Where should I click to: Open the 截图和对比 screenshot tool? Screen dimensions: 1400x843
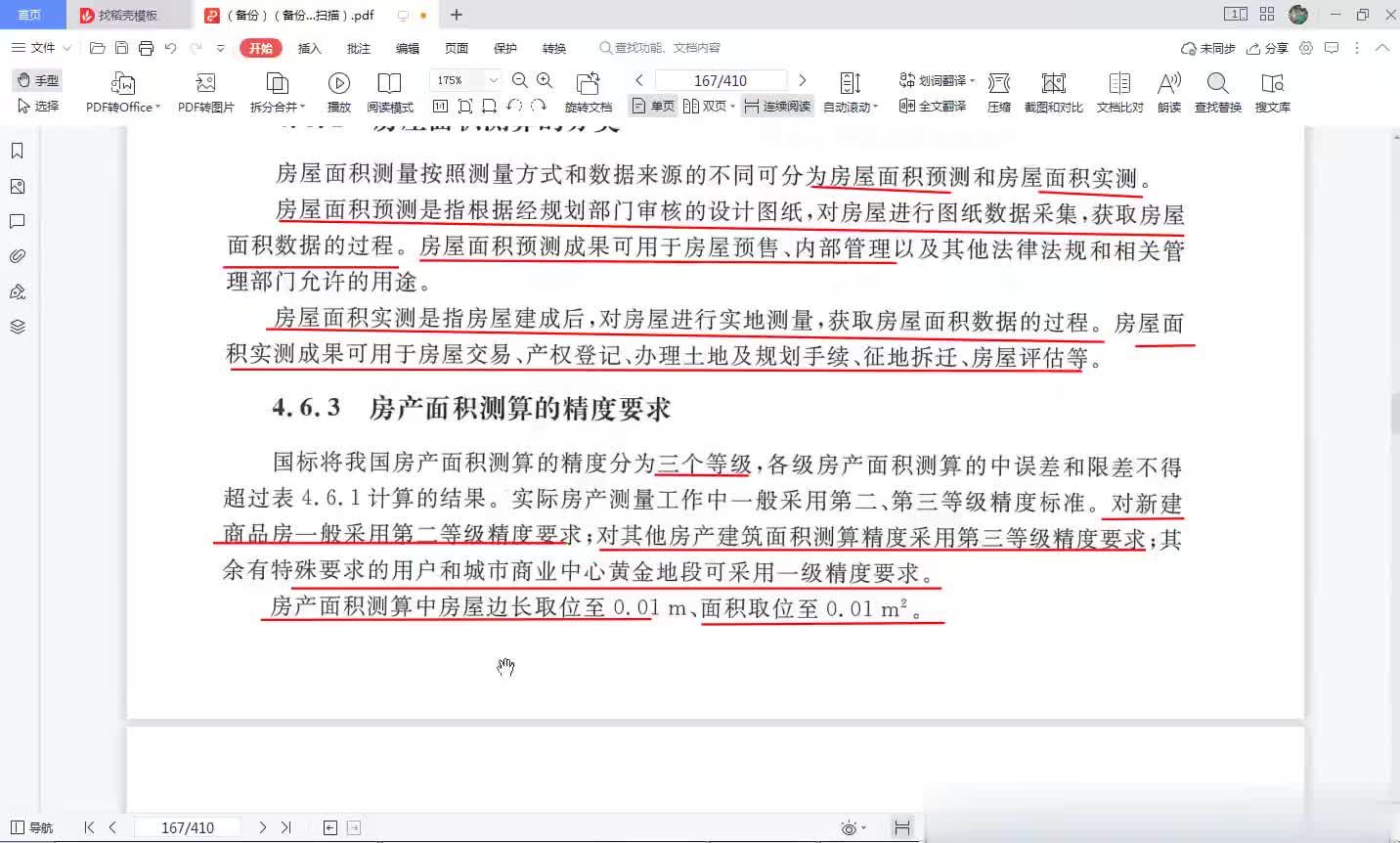pos(1053,84)
